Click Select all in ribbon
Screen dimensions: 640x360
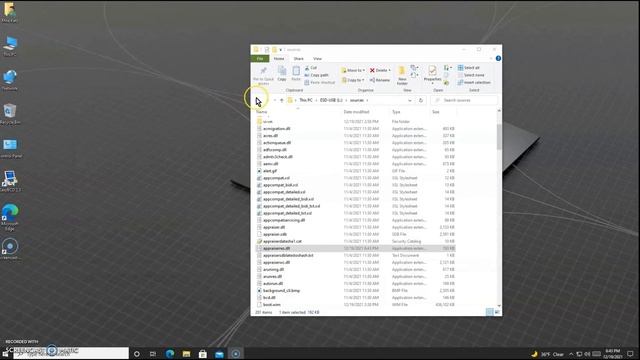tap(469, 68)
